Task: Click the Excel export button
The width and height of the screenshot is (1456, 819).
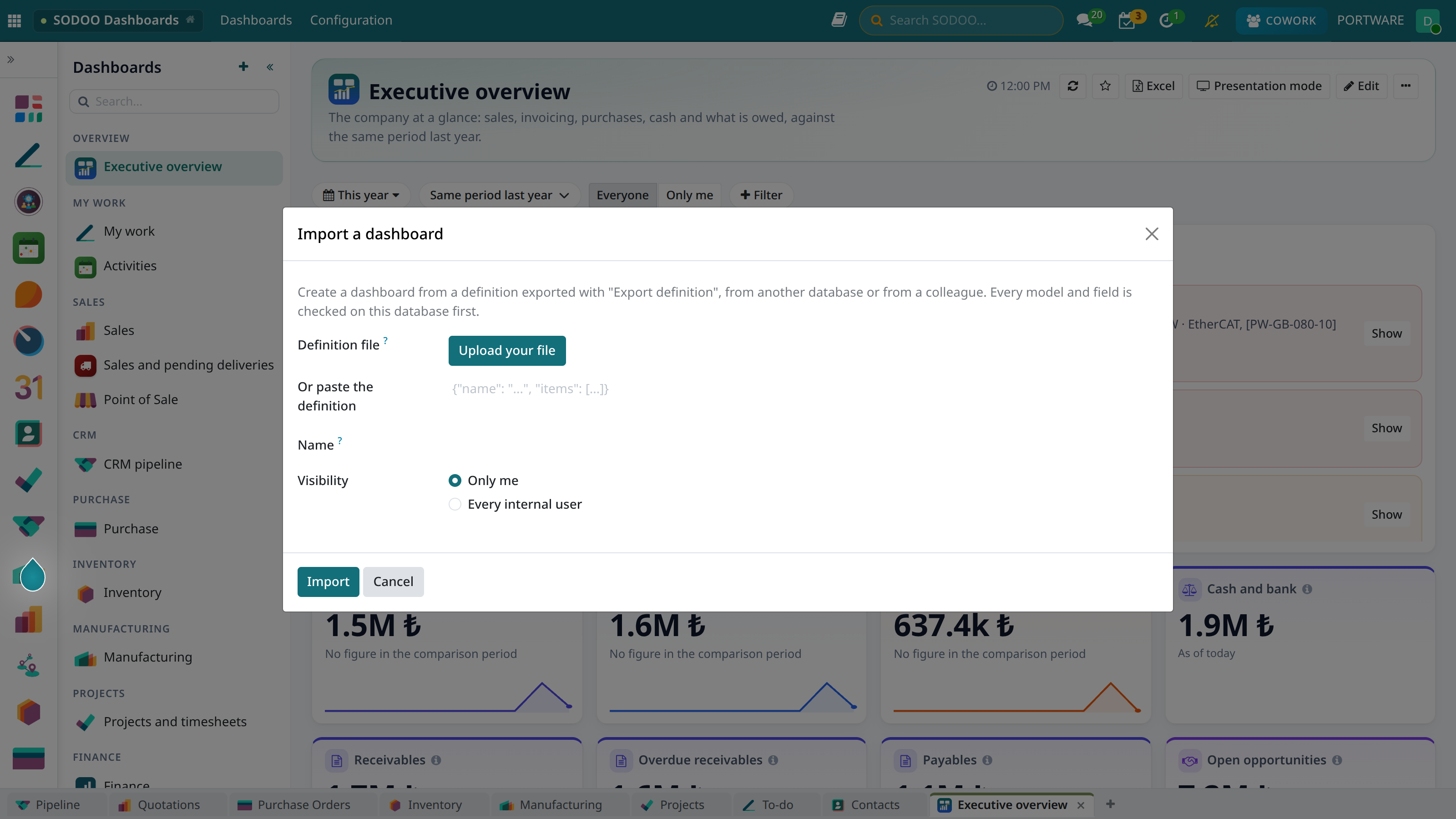Action: (x=1153, y=86)
